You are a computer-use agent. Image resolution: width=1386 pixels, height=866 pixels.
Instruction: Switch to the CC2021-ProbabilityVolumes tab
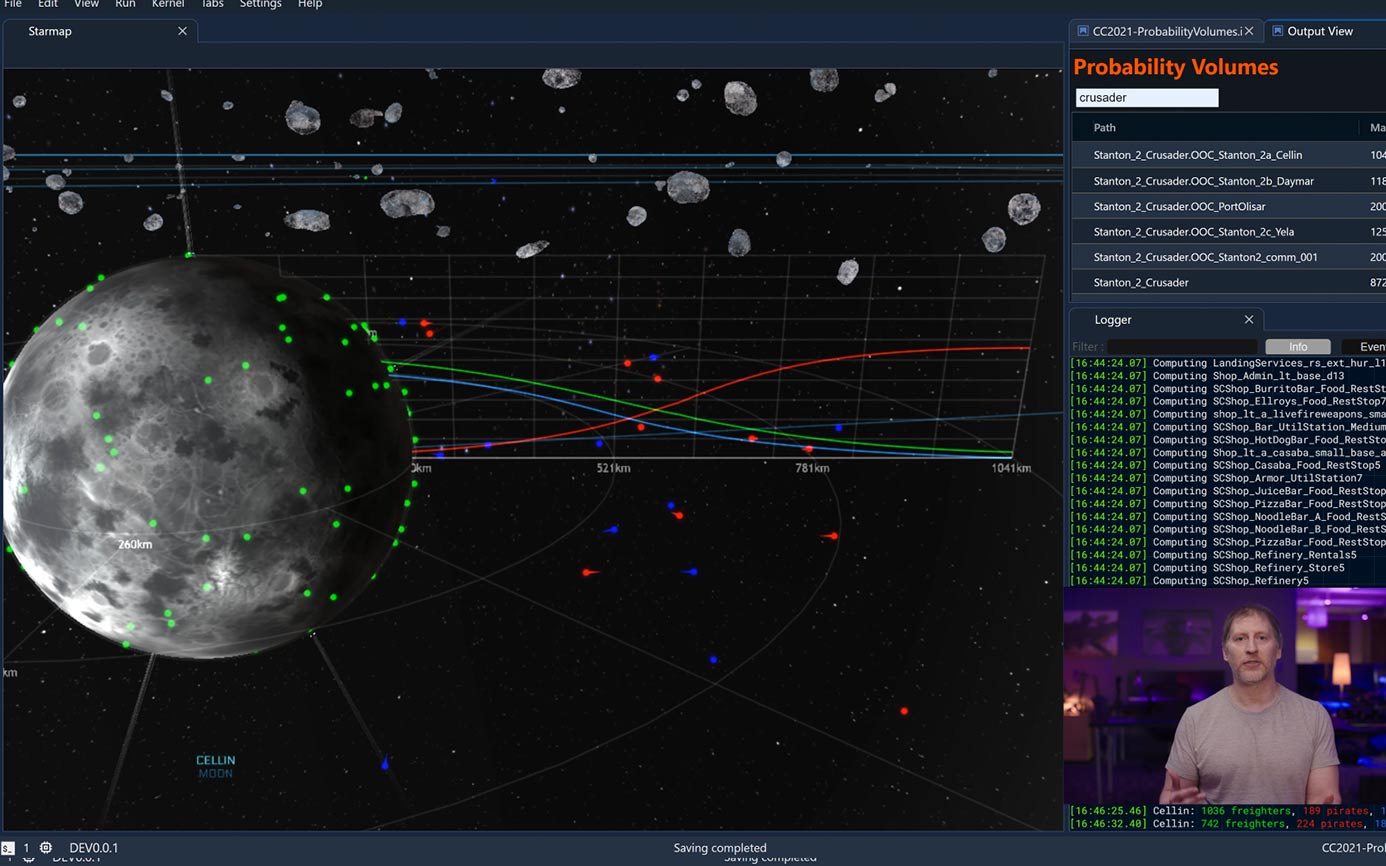[1167, 31]
